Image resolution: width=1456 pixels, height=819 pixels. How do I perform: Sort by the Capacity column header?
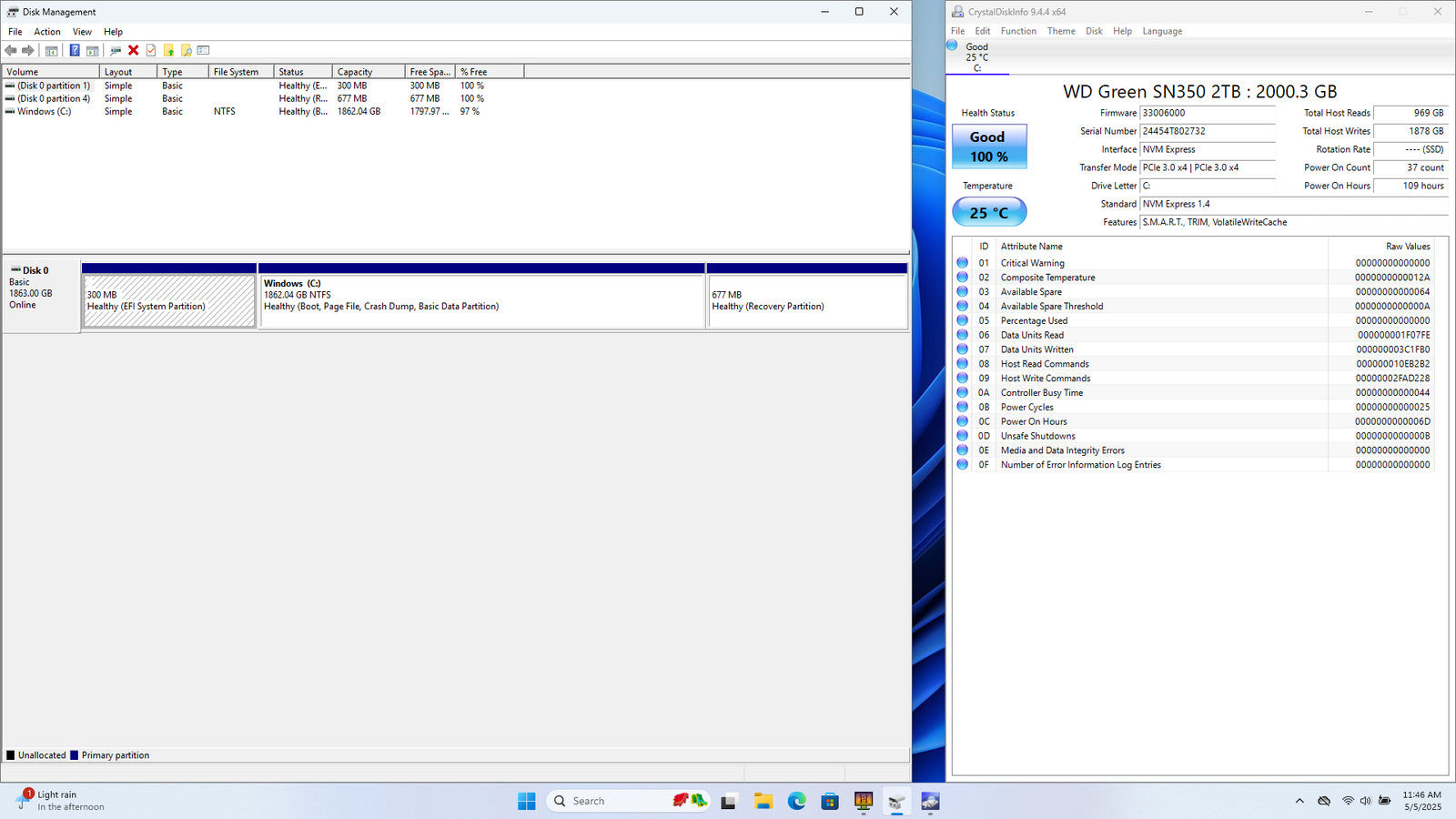(369, 72)
